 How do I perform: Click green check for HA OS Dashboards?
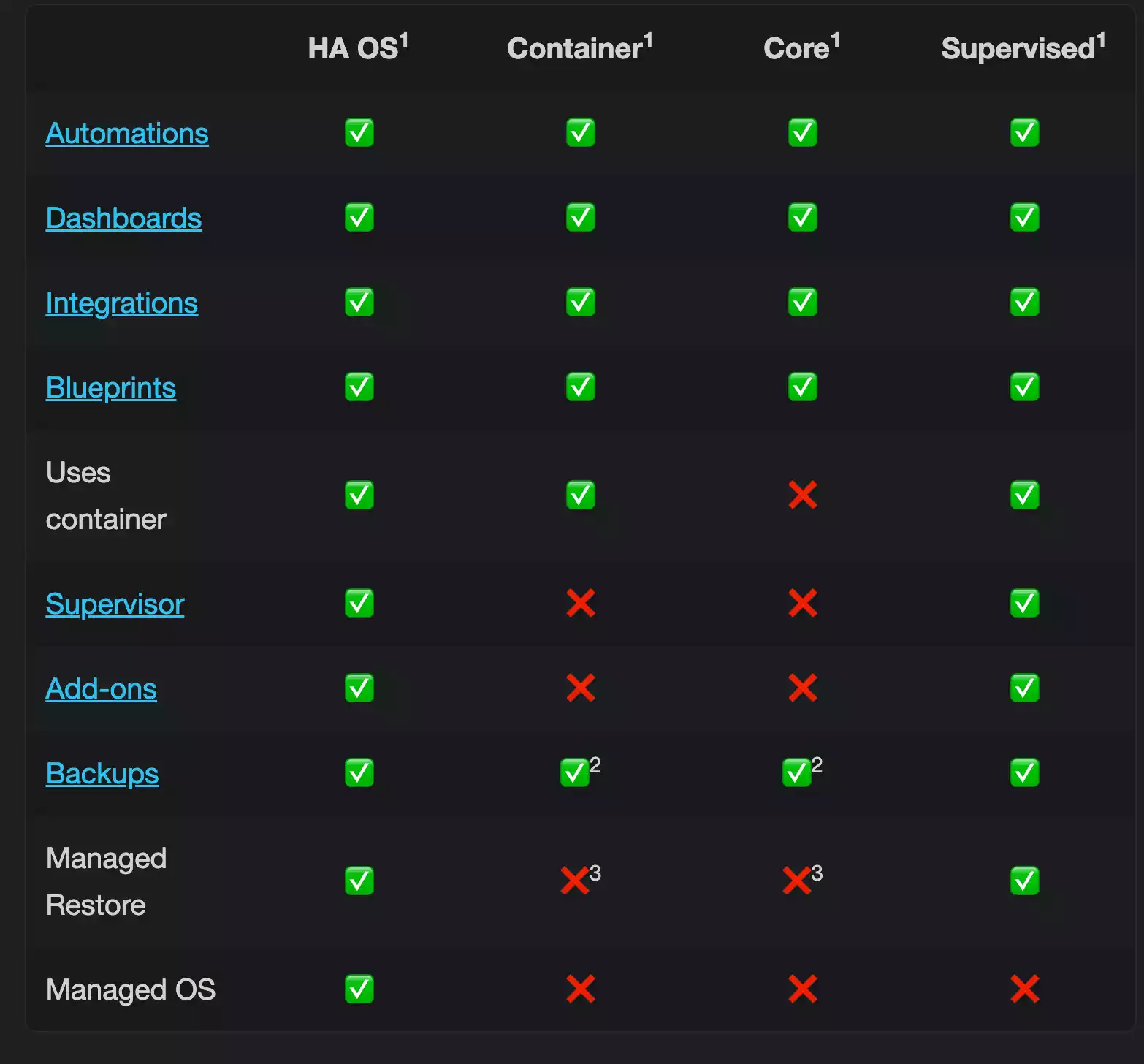(359, 218)
